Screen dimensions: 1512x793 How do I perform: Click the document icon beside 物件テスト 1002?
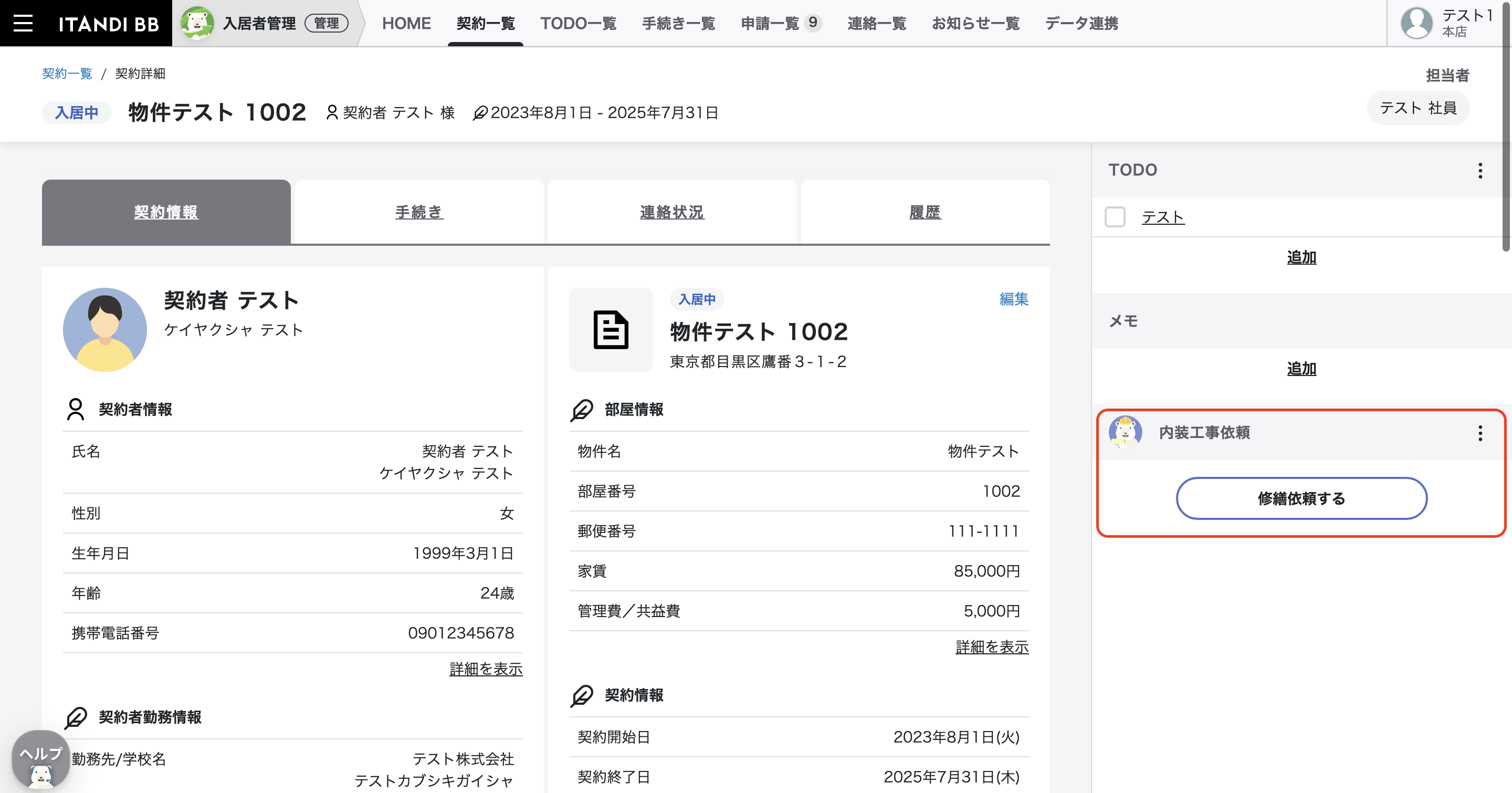point(611,329)
